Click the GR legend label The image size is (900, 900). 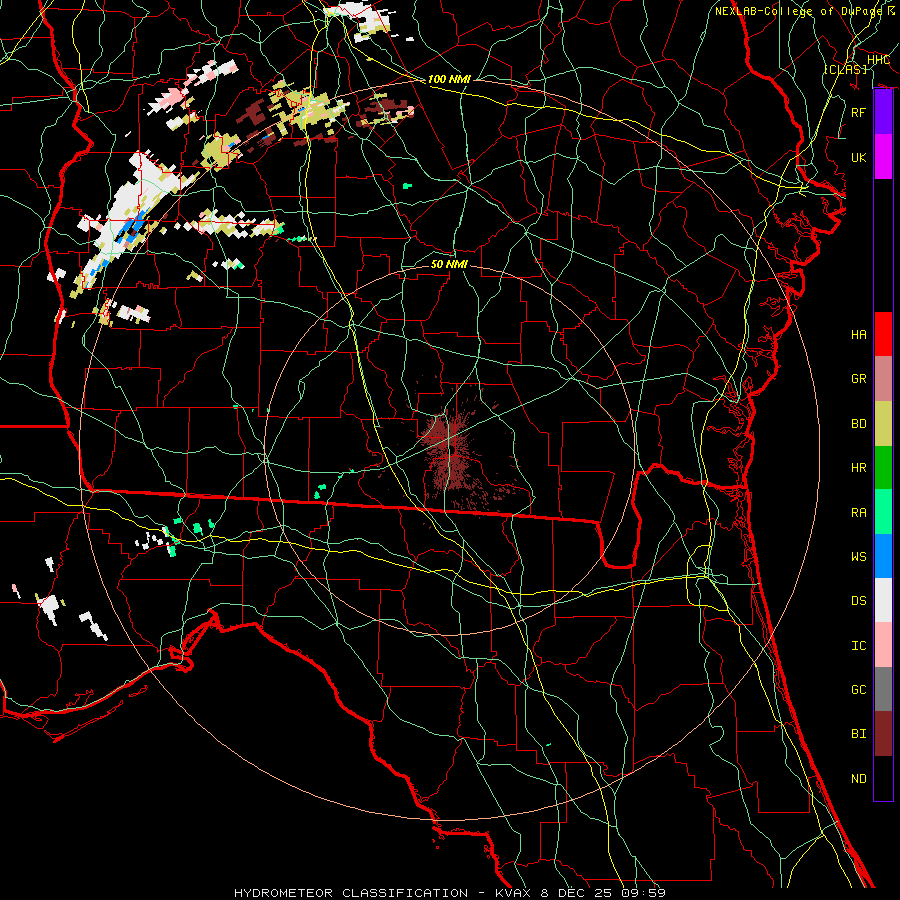pyautogui.click(x=859, y=379)
